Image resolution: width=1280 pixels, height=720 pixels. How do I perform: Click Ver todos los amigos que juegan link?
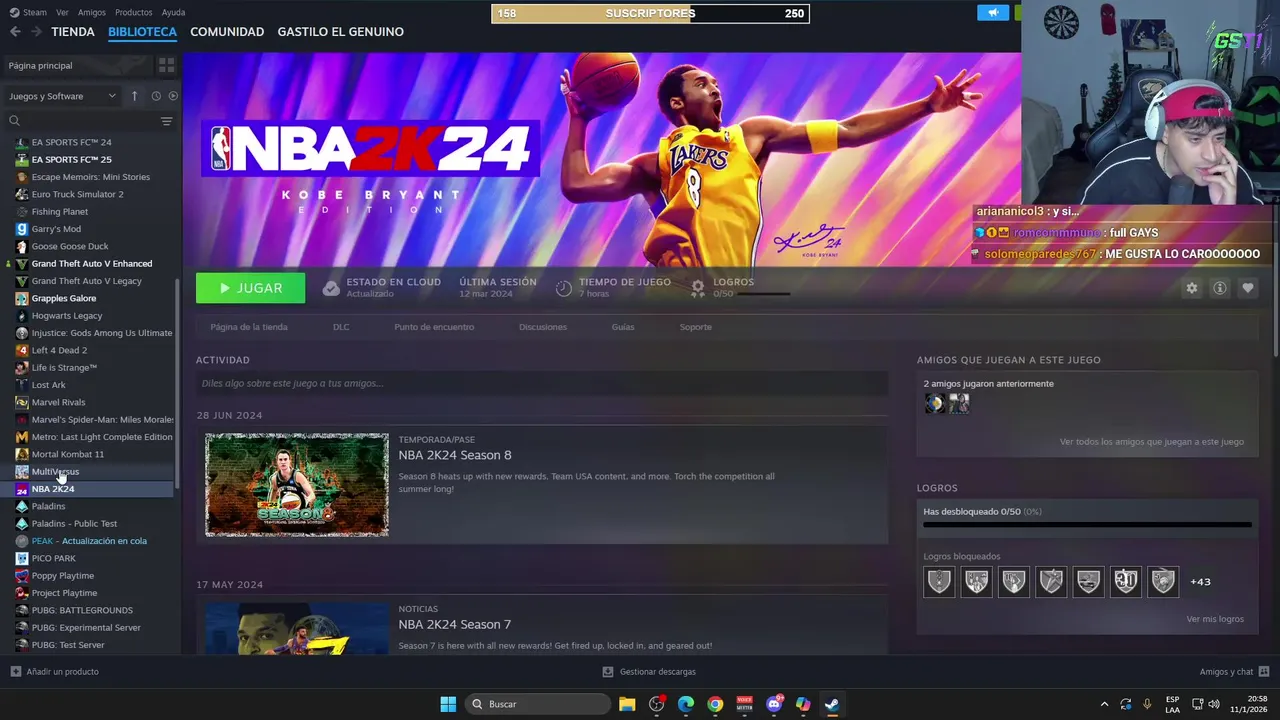[x=1152, y=442]
